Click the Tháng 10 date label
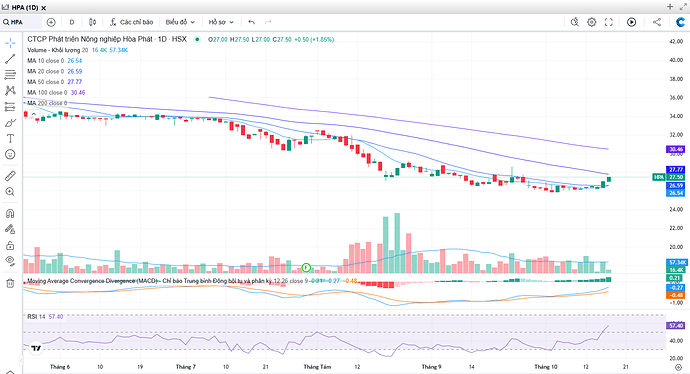The height and width of the screenshot is (374, 690). [546, 367]
